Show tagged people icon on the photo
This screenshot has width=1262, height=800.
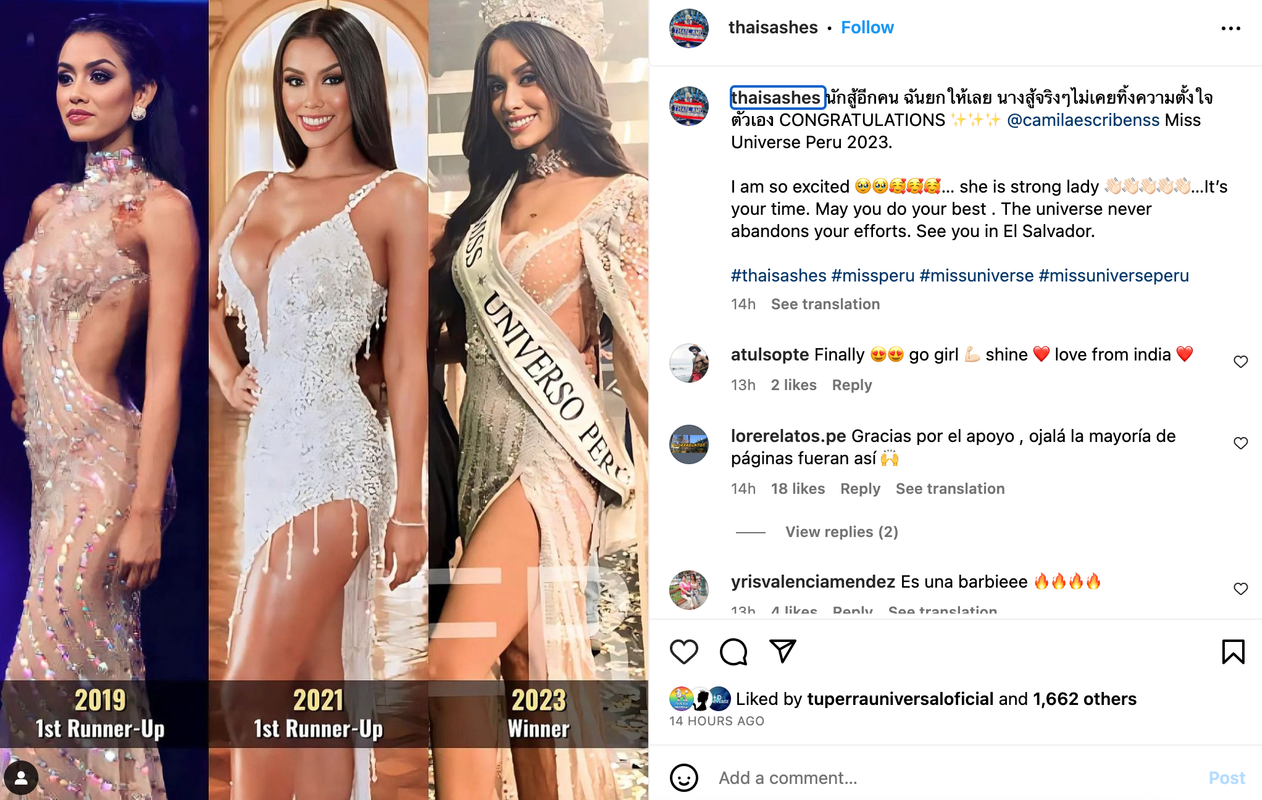22,777
